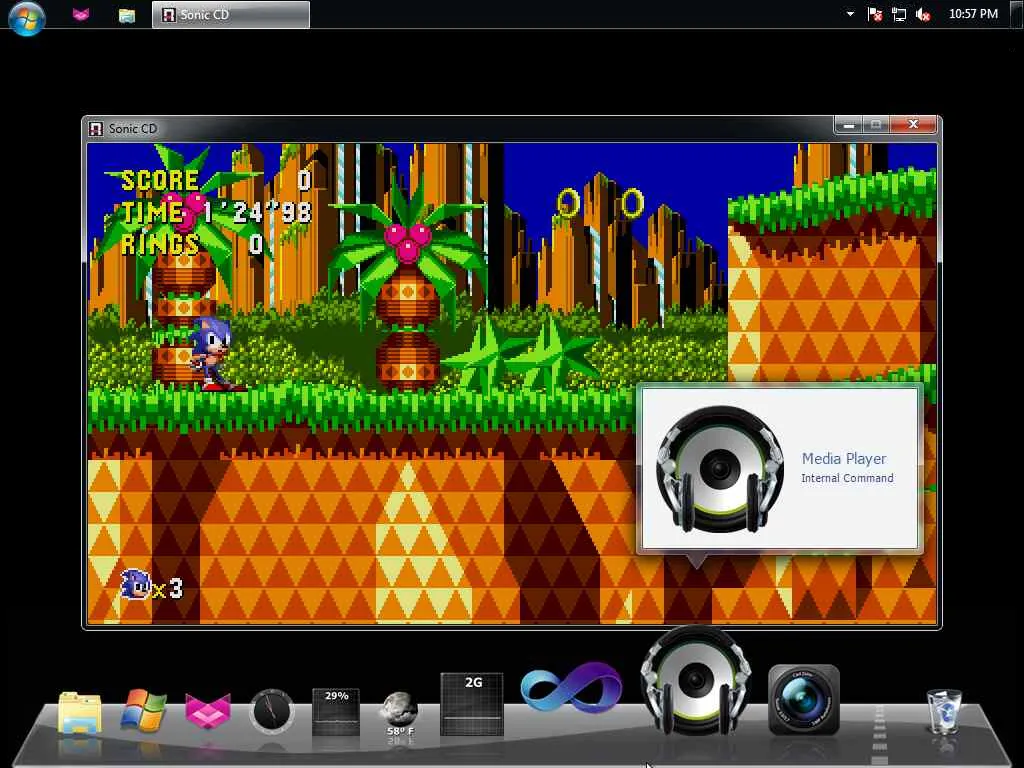Click the pink fox icon in taskbar

(x=81, y=14)
